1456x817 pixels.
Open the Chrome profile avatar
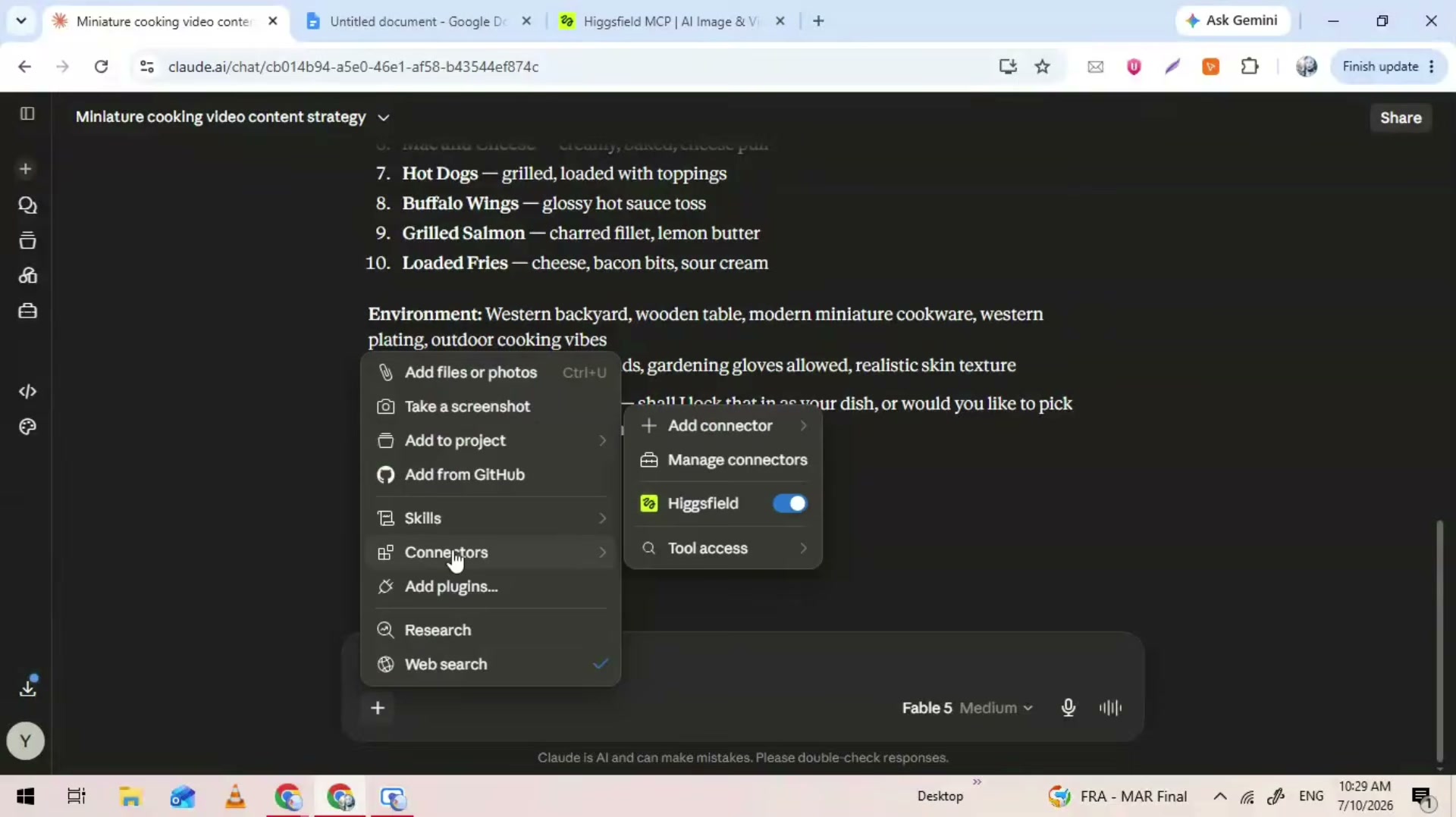(x=1307, y=67)
